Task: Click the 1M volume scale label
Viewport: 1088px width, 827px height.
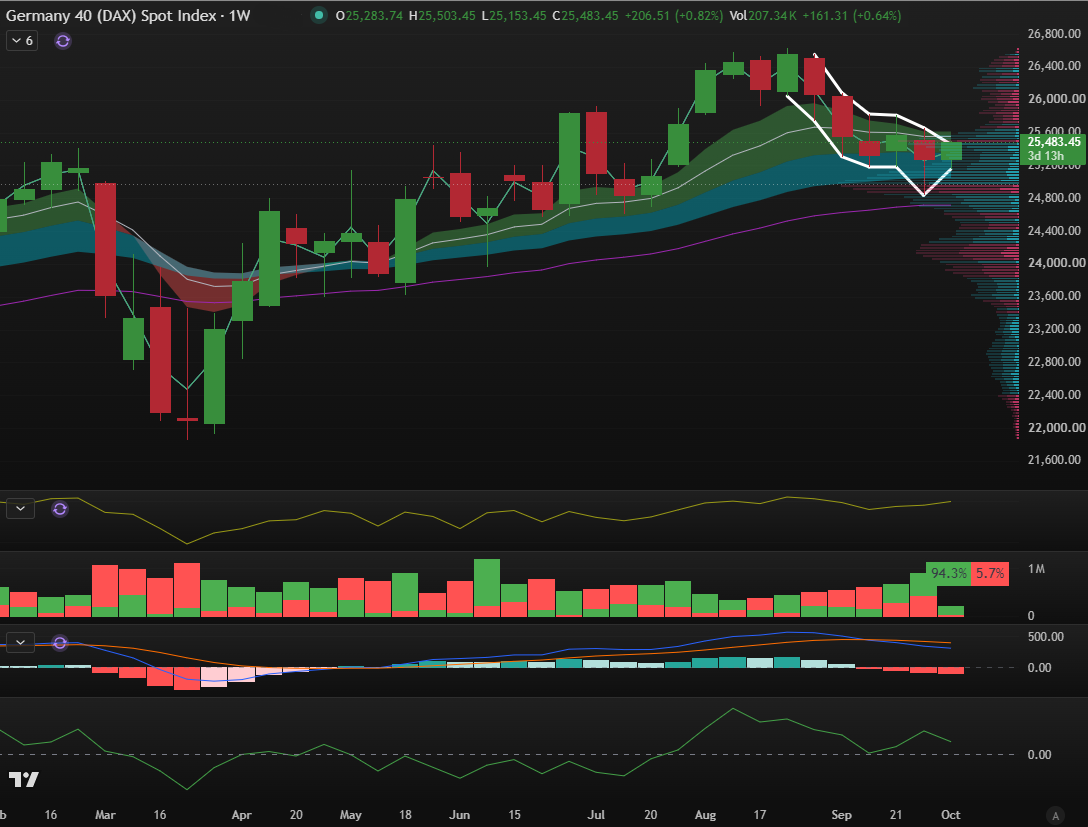Action: (x=1036, y=569)
